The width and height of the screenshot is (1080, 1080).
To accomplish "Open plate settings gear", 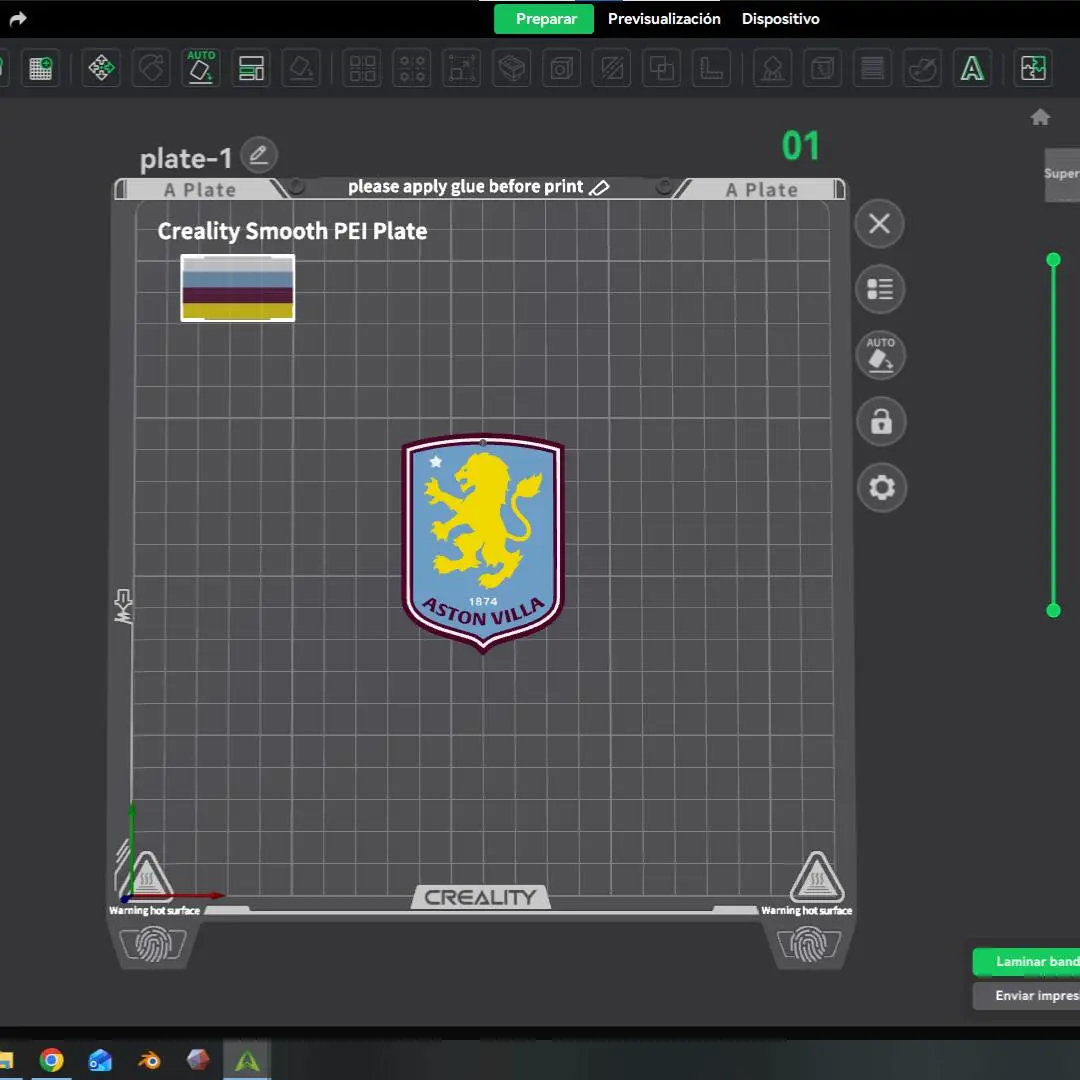I will (x=882, y=488).
